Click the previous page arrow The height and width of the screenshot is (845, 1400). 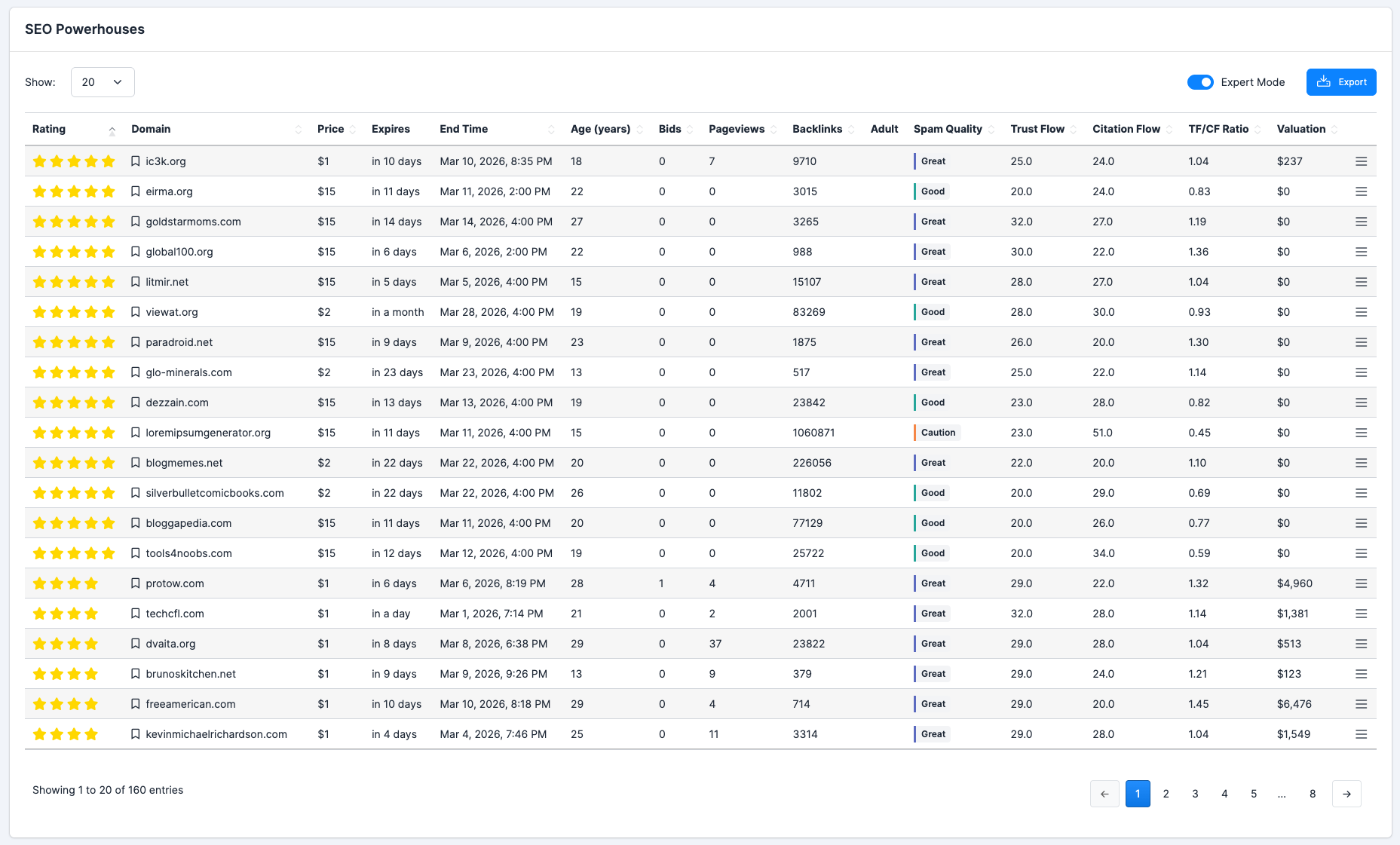click(x=1104, y=793)
